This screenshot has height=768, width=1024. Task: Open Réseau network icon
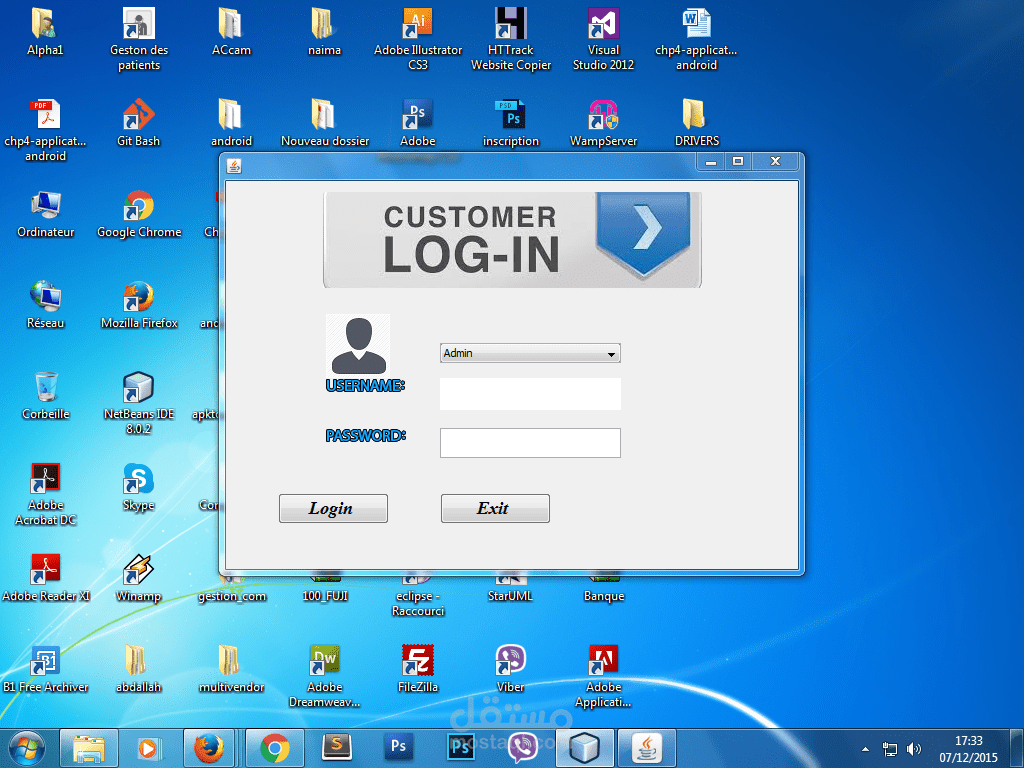pos(45,304)
